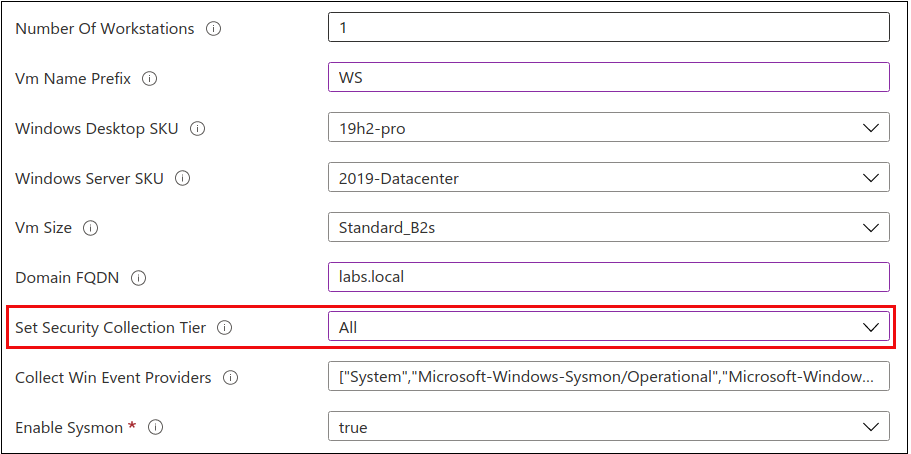Open the Standard_B2s Vm Size dropdown

point(608,228)
